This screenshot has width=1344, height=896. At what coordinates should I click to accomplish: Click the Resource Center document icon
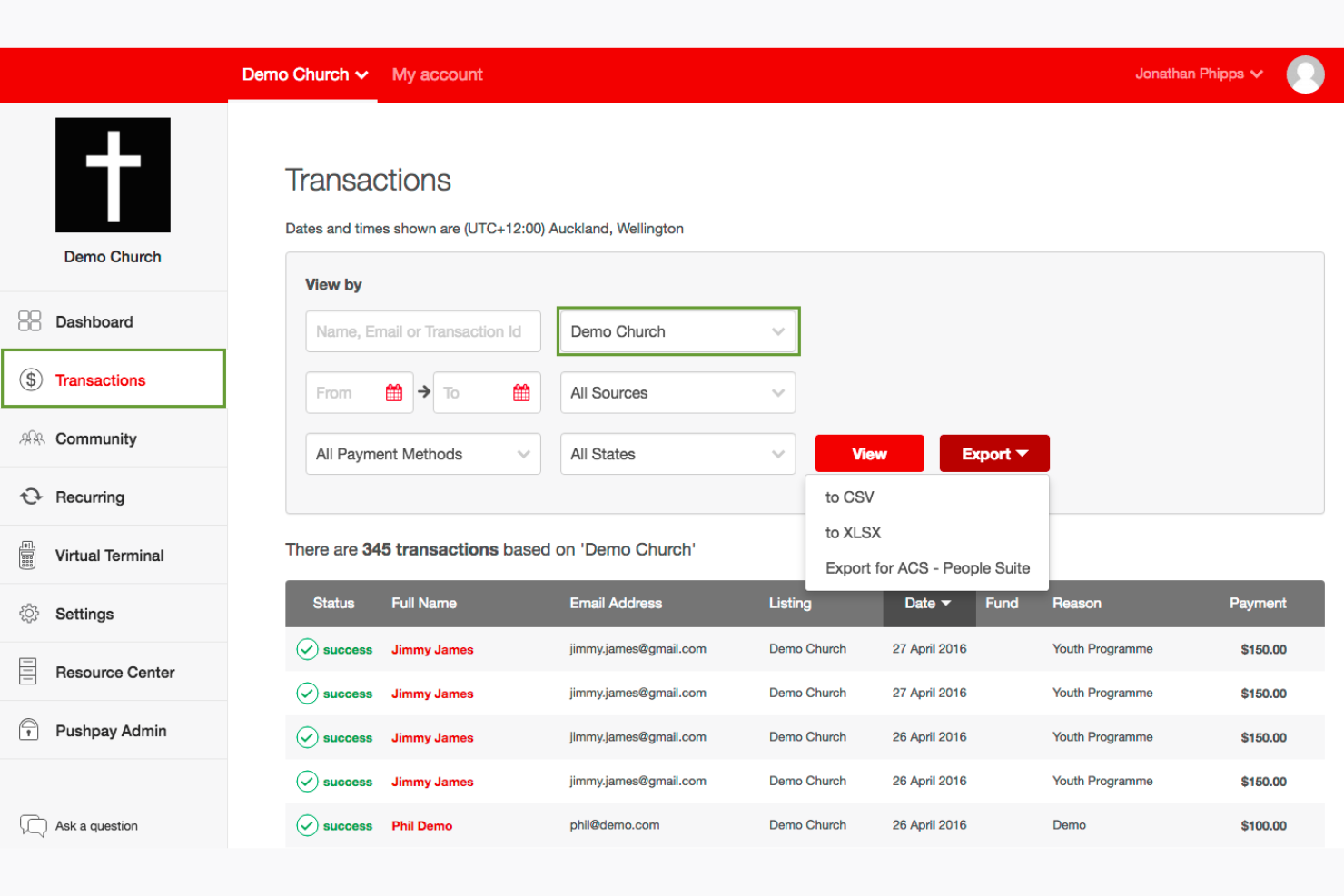[28, 672]
